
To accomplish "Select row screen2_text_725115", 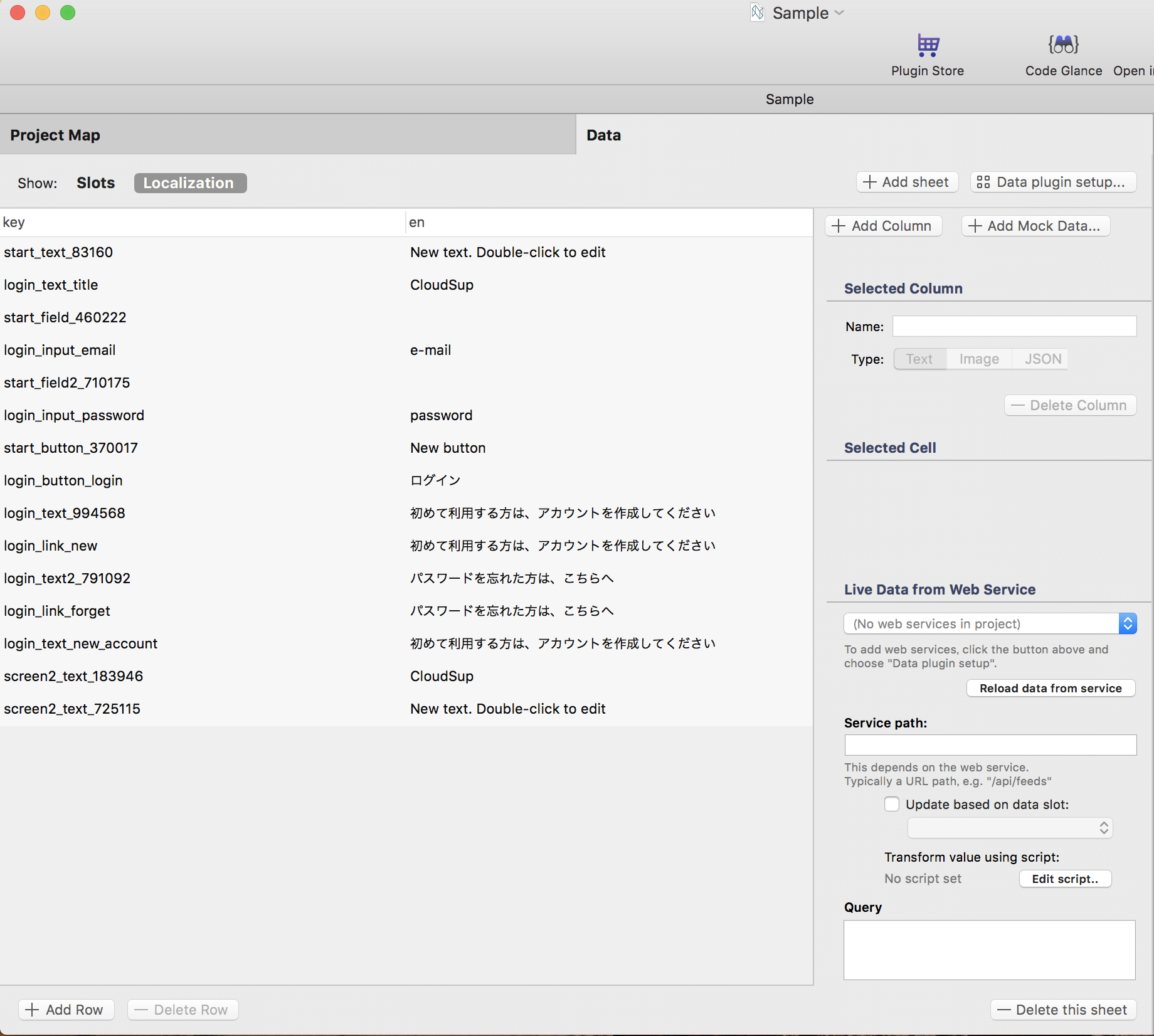I will (406, 709).
